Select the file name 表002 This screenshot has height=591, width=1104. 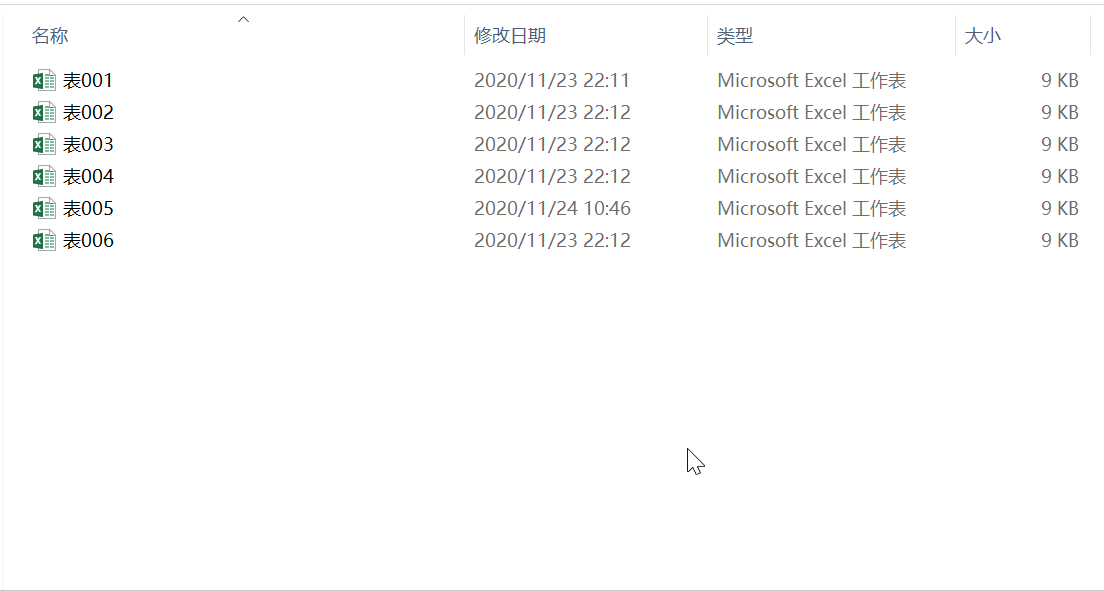[x=88, y=113]
